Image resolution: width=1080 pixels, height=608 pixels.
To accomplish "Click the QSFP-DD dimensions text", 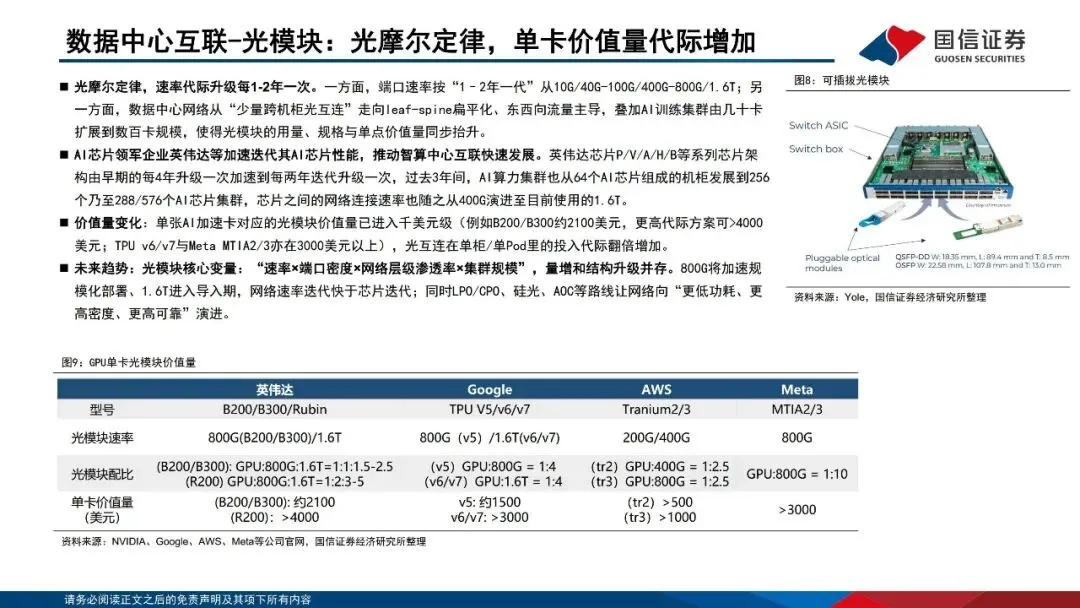I will 982,257.
